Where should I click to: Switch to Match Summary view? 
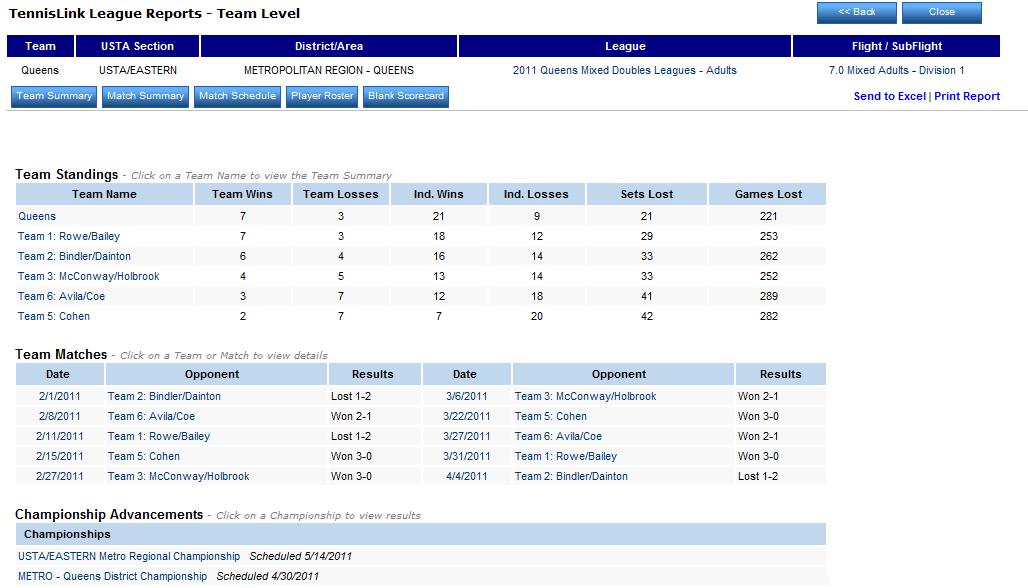(145, 96)
